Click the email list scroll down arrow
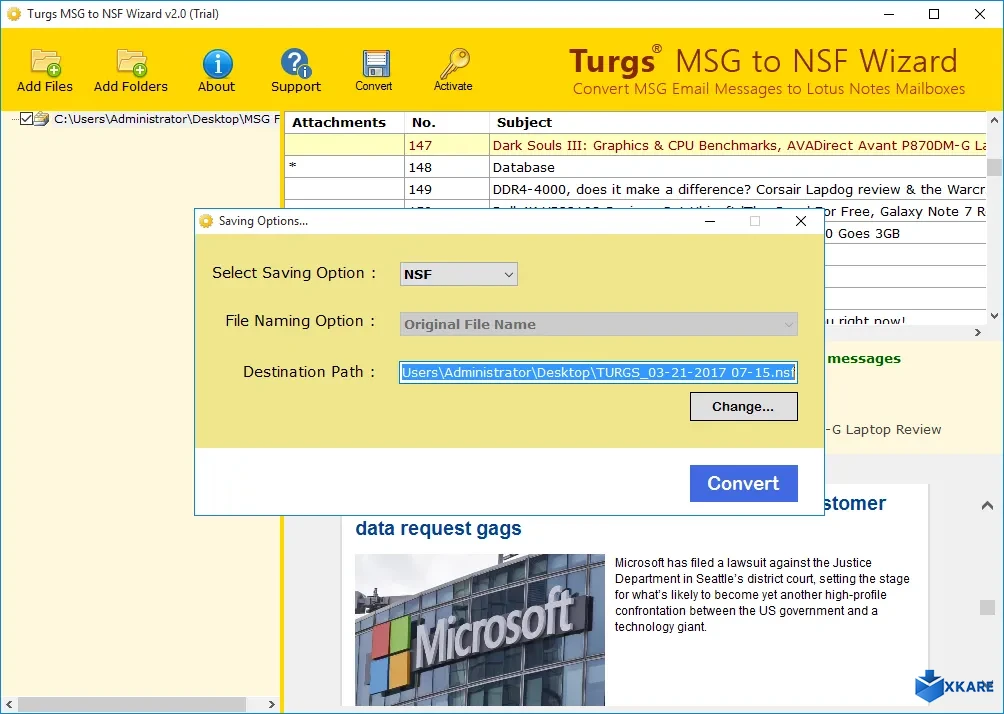This screenshot has width=1004, height=714. [x=994, y=316]
